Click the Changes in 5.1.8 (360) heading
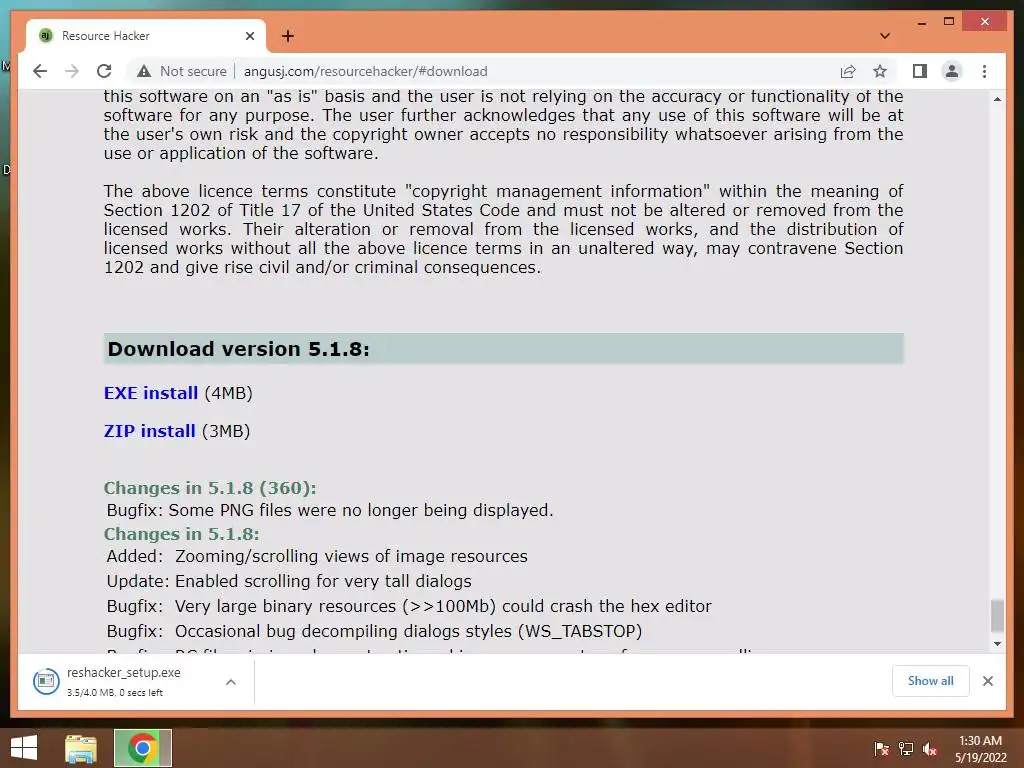Screen dimensions: 1024x768 pyautogui.click(x=210, y=488)
